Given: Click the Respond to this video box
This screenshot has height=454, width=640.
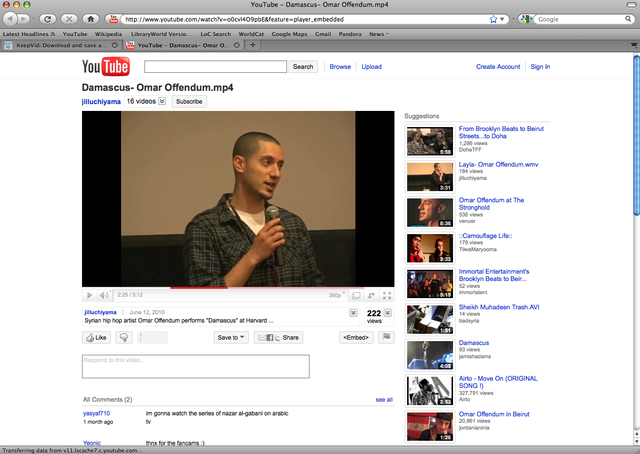Looking at the screenshot, I should (196, 366).
